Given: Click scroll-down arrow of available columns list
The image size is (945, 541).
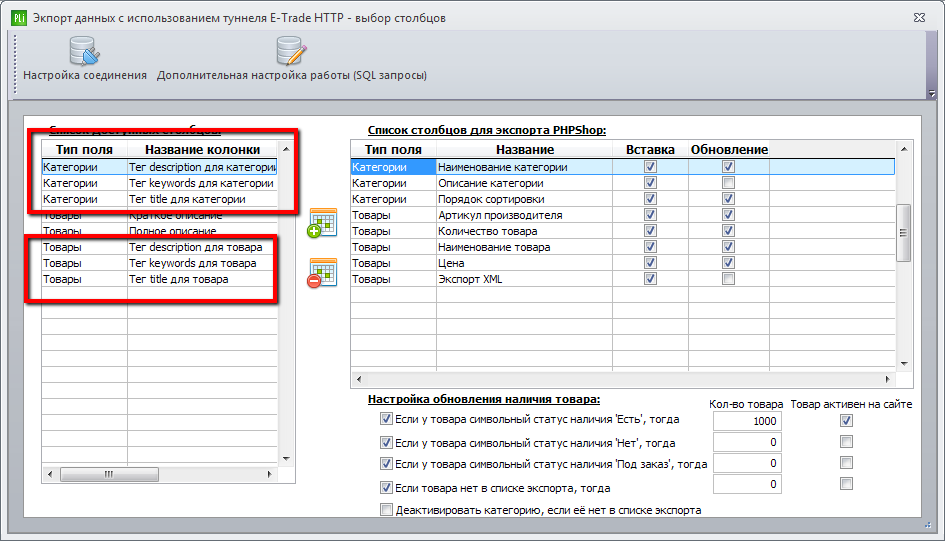Looking at the screenshot, I should 286,459.
